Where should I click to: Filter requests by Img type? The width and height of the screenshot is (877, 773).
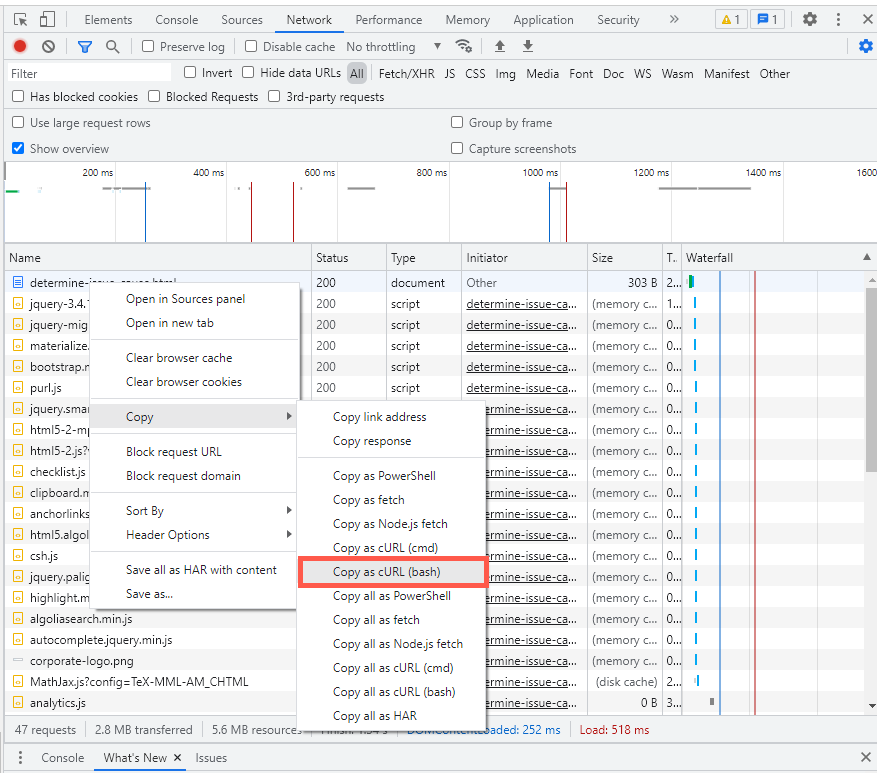click(506, 74)
